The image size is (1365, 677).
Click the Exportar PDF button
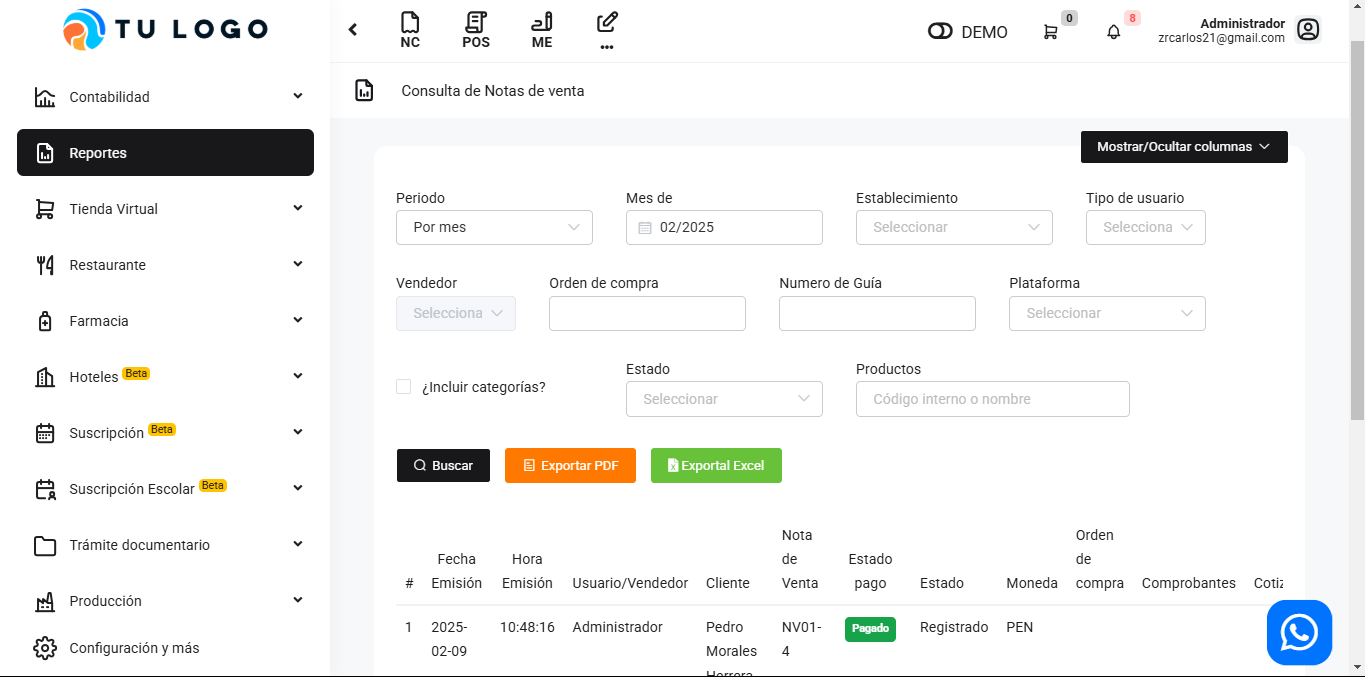pos(570,466)
